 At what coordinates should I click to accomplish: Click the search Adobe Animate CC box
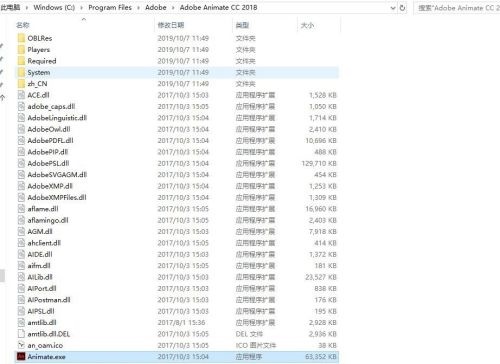click(x=457, y=8)
